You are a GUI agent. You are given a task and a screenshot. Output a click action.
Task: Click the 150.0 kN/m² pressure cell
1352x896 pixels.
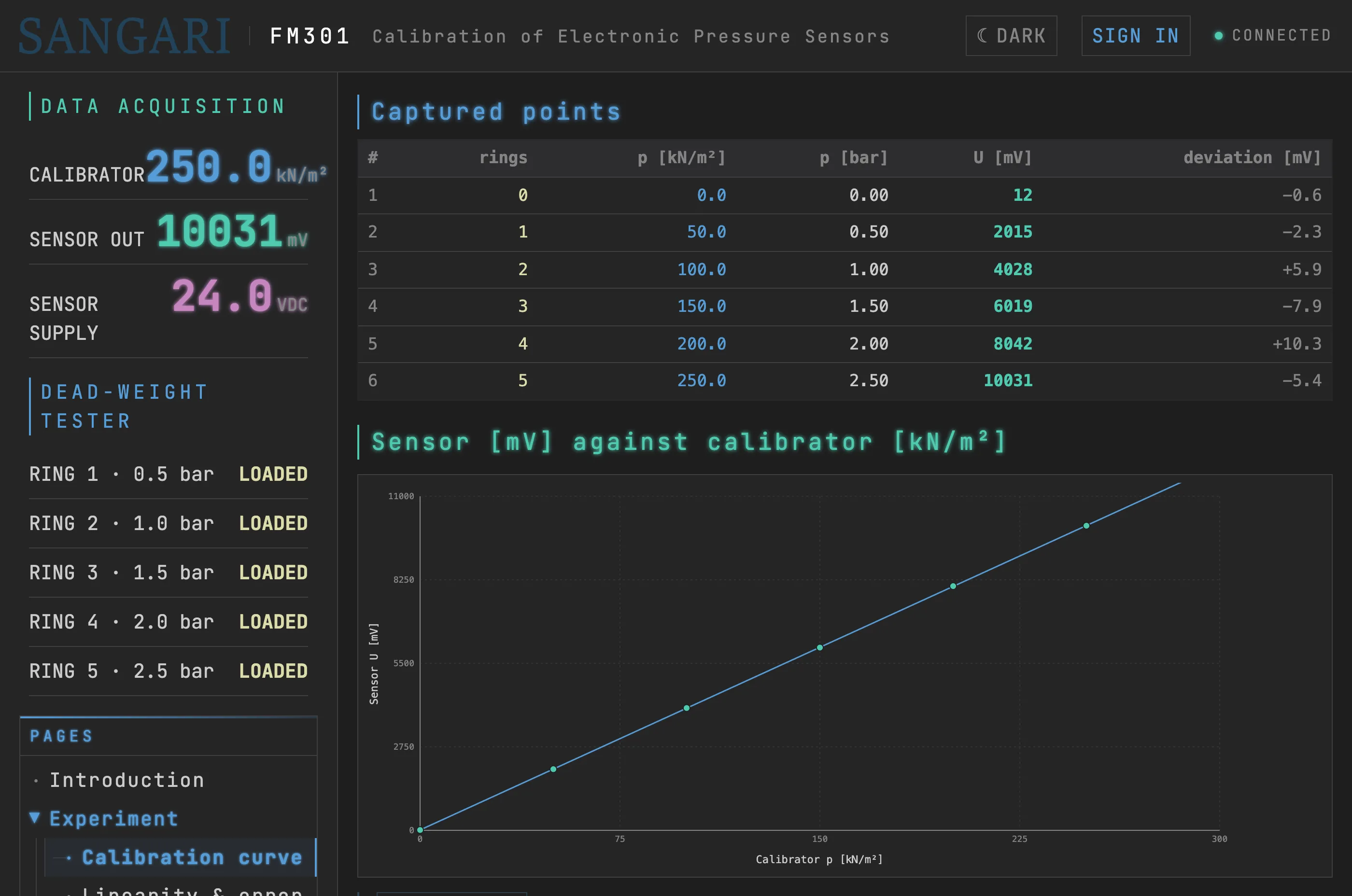[x=702, y=306]
